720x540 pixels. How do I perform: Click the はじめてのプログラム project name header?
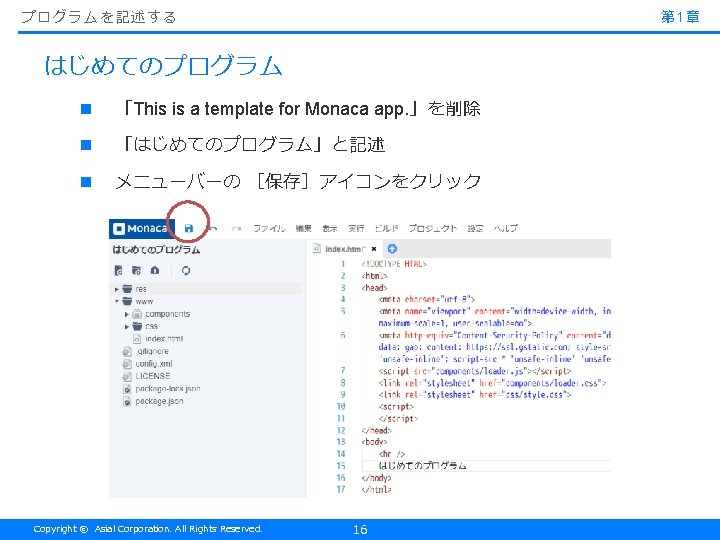click(156, 250)
